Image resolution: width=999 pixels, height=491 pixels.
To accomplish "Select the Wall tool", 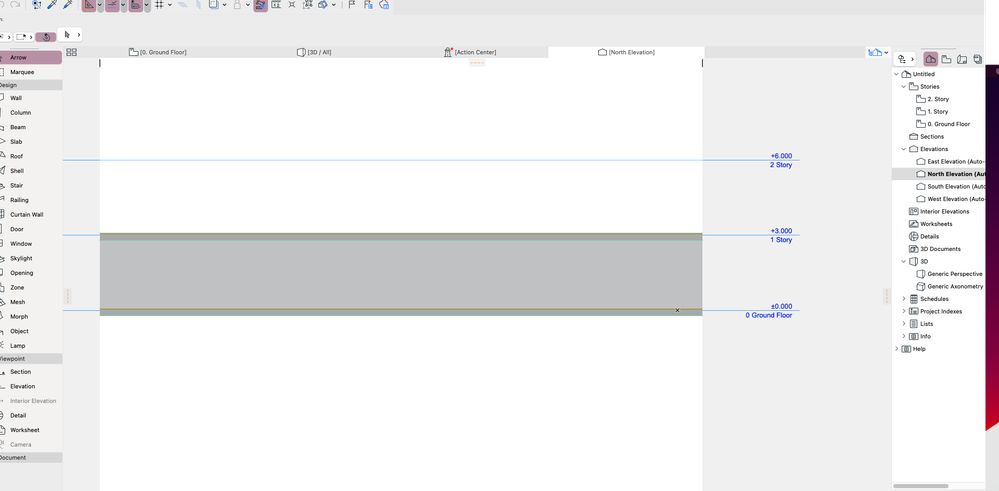I will [31, 98].
